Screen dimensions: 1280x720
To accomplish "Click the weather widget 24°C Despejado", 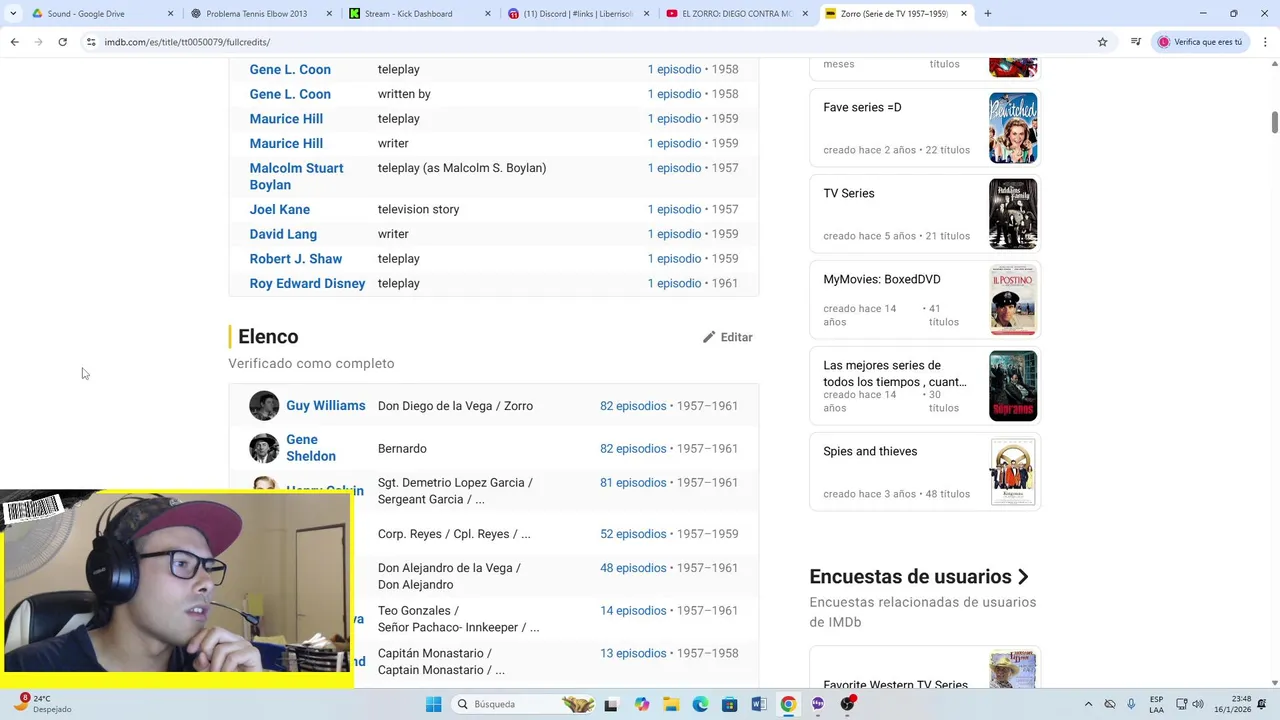I will click(x=42, y=704).
